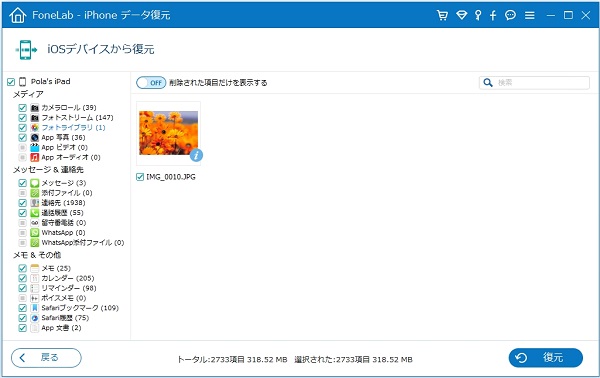Uncheck the メッセージ (3) checkbox
Image resolution: width=600 pixels, height=378 pixels.
(x=22, y=183)
